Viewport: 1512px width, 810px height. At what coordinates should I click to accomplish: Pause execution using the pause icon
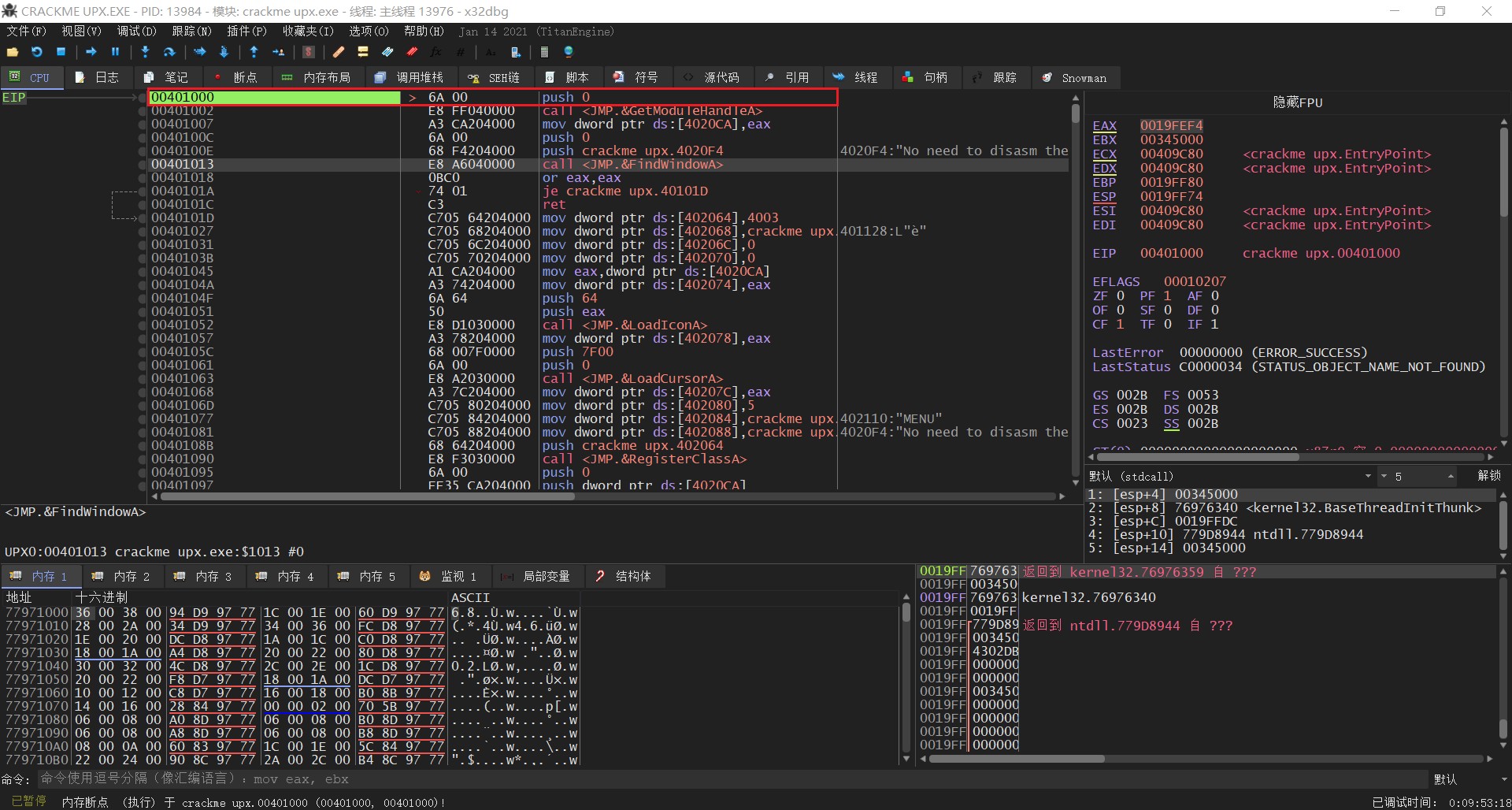pyautogui.click(x=115, y=52)
